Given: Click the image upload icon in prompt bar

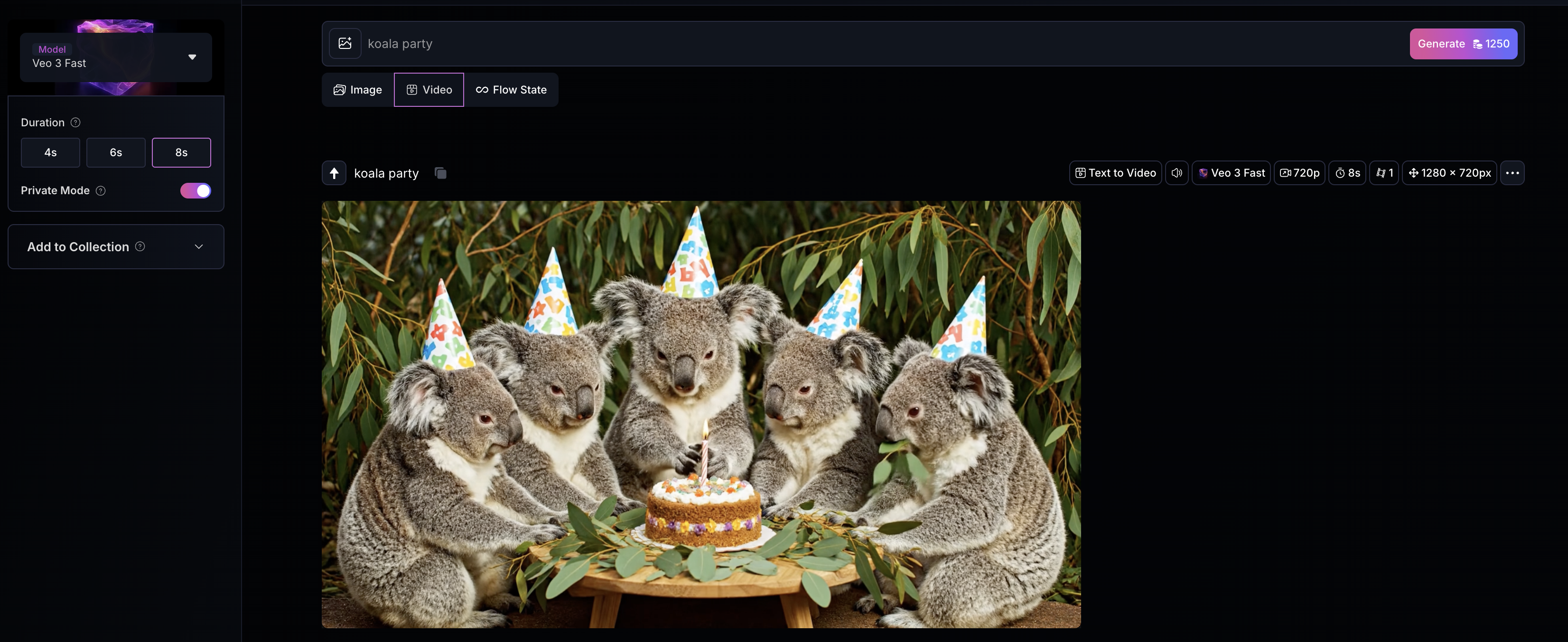Looking at the screenshot, I should coord(345,43).
